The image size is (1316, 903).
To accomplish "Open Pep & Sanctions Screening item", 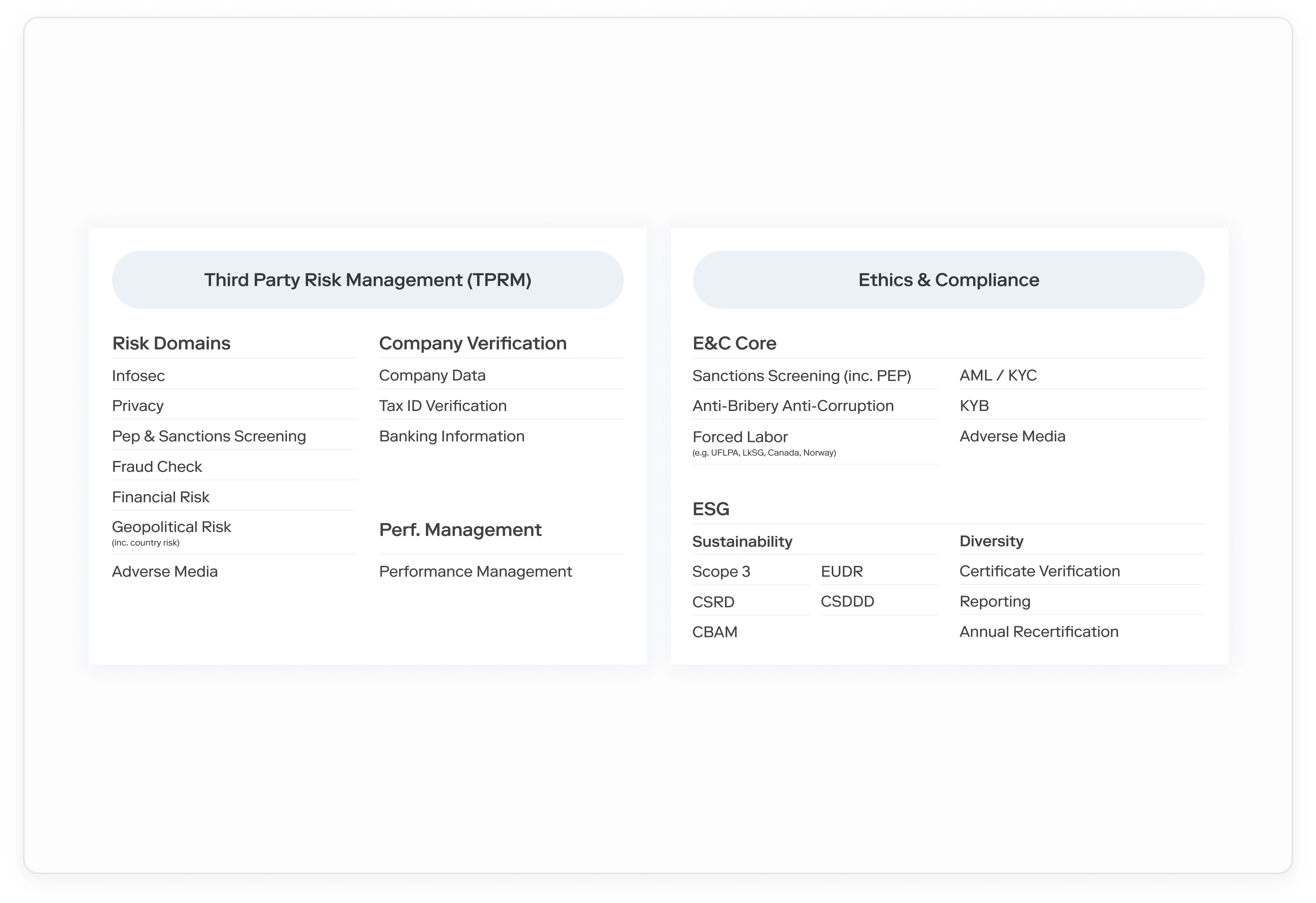I will point(209,436).
